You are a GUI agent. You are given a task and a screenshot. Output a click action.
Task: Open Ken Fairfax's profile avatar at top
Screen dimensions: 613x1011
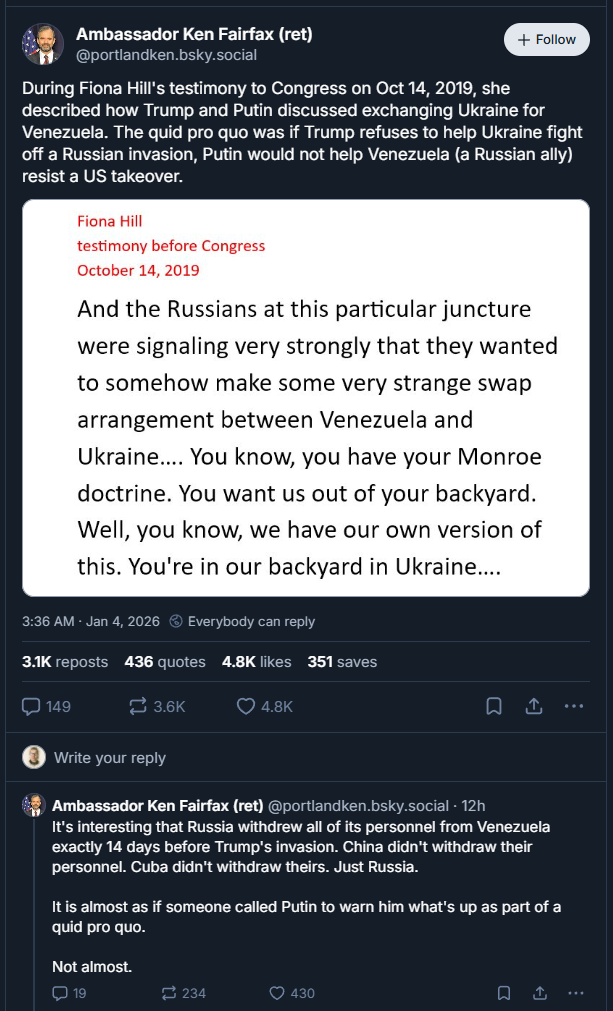[x=43, y=44]
